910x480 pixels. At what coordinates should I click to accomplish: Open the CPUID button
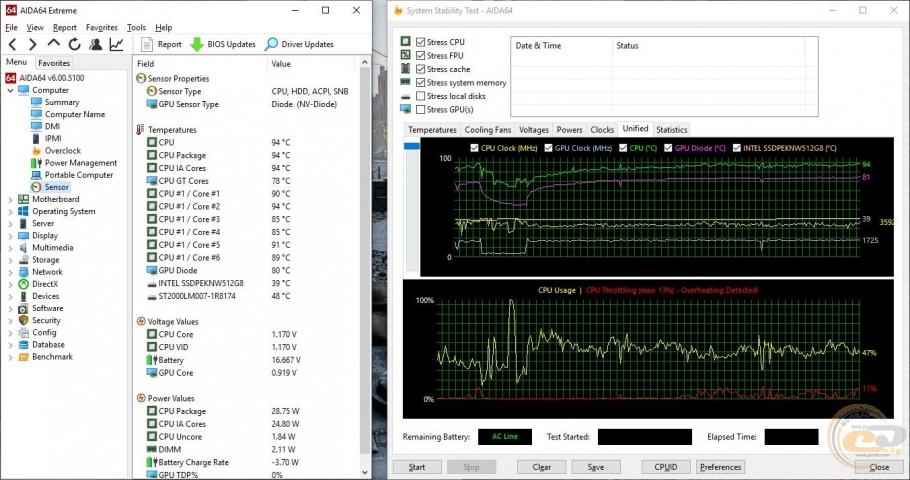(x=666, y=467)
